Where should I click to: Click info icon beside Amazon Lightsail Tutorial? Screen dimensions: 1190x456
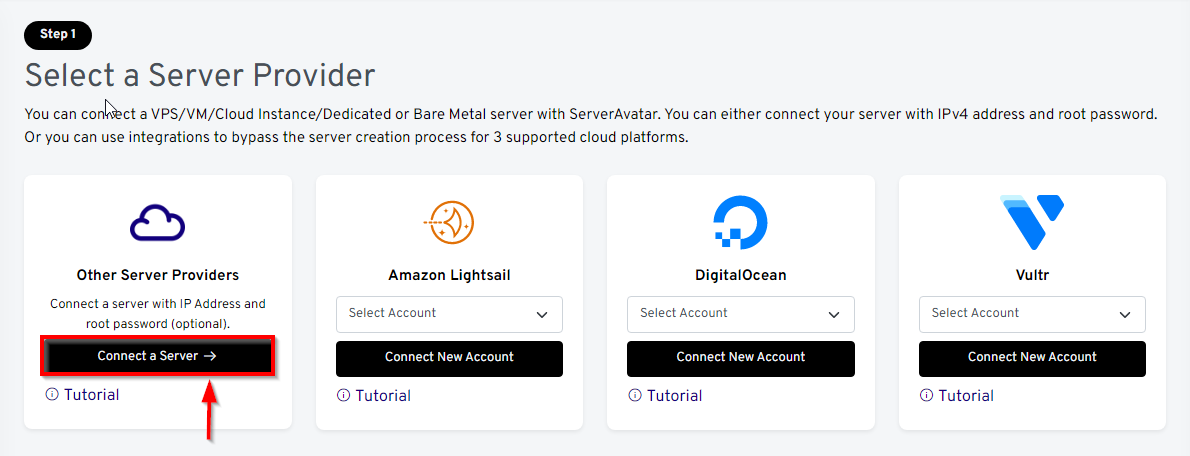coord(344,396)
